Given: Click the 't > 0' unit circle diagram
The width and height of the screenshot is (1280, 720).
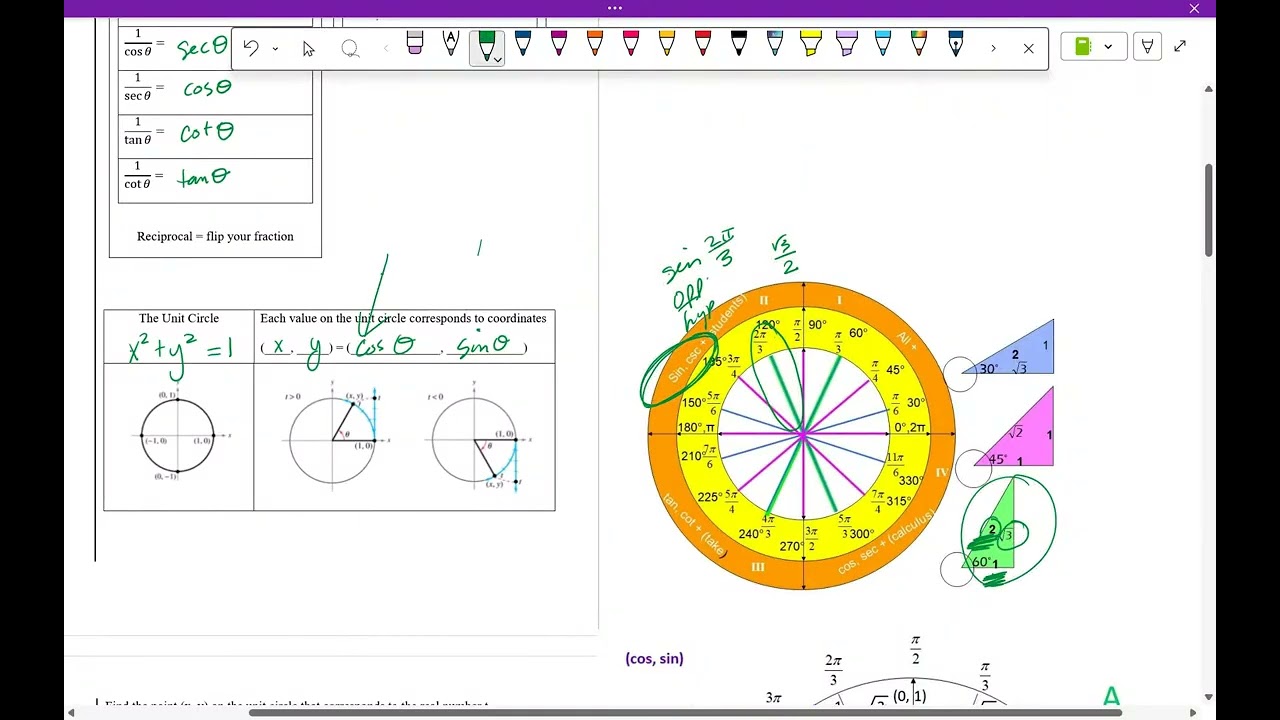Looking at the screenshot, I should coord(333,438).
